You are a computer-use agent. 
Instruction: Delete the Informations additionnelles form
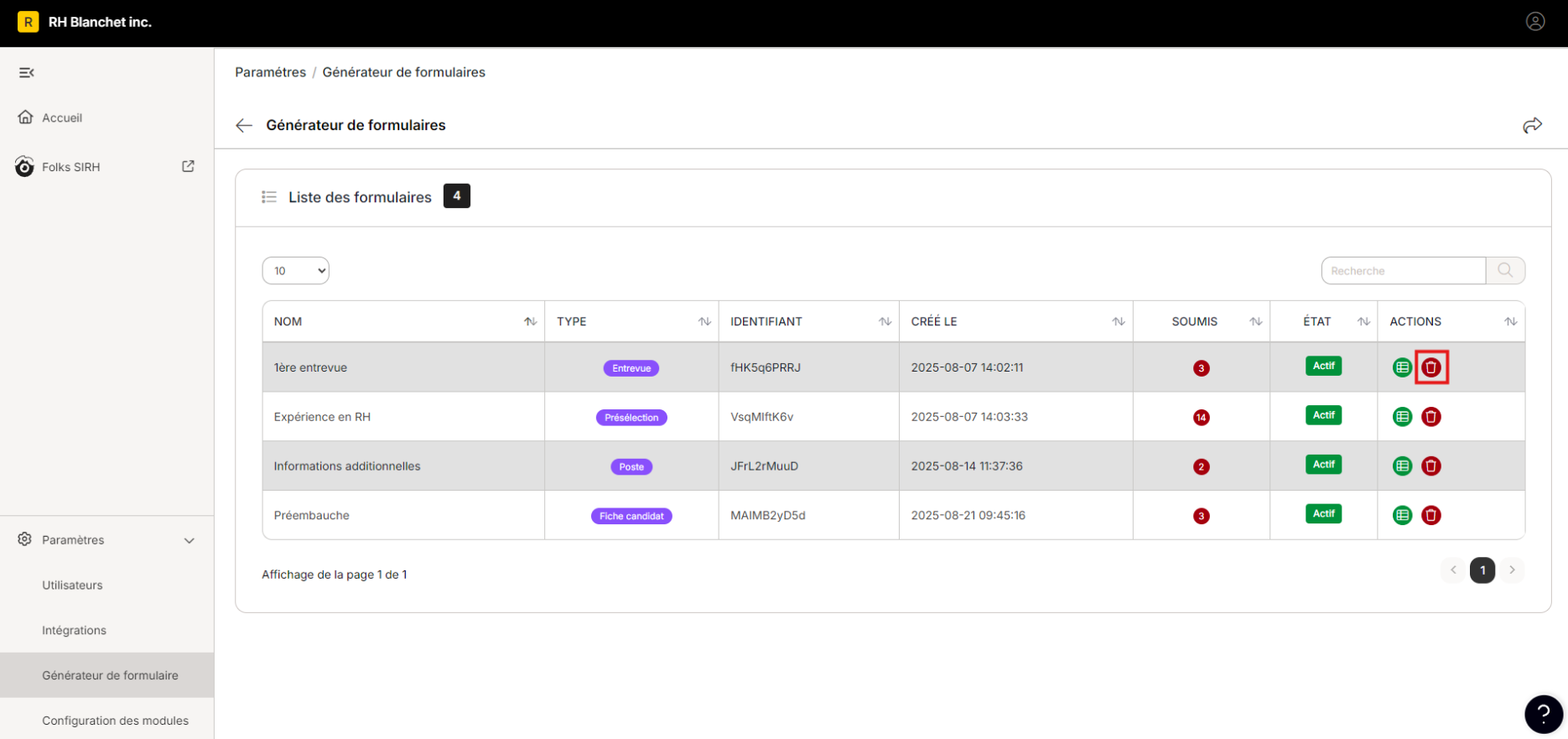tap(1431, 466)
